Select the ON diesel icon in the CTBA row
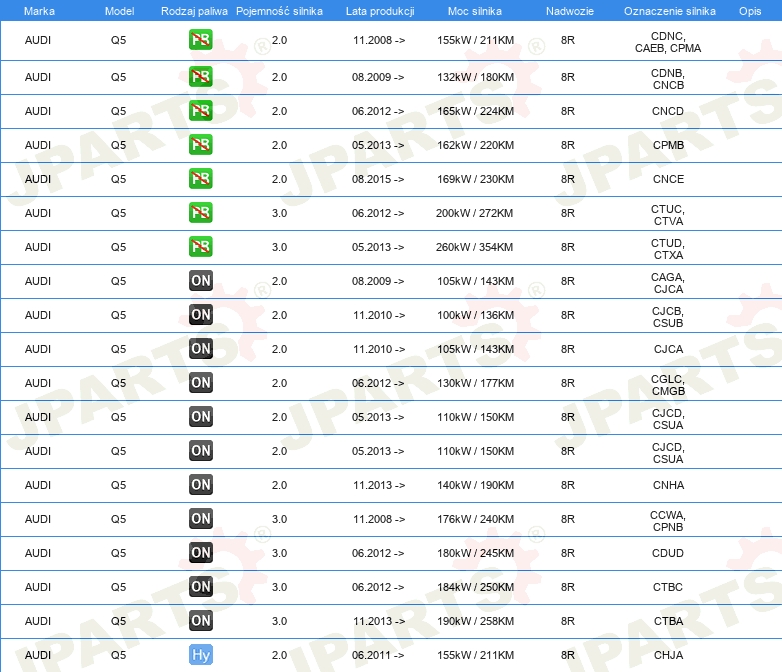This screenshot has height=672, width=782. pos(200,621)
